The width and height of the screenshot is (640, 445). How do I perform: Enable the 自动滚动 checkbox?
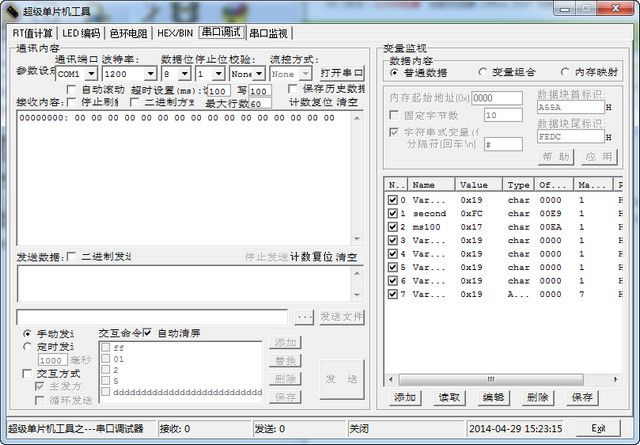[71, 89]
